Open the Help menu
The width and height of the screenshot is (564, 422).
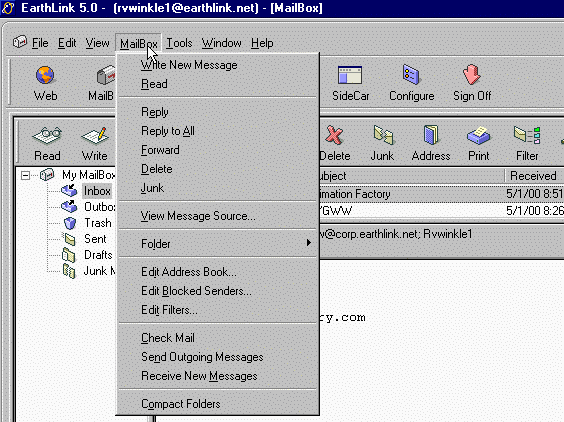point(262,43)
